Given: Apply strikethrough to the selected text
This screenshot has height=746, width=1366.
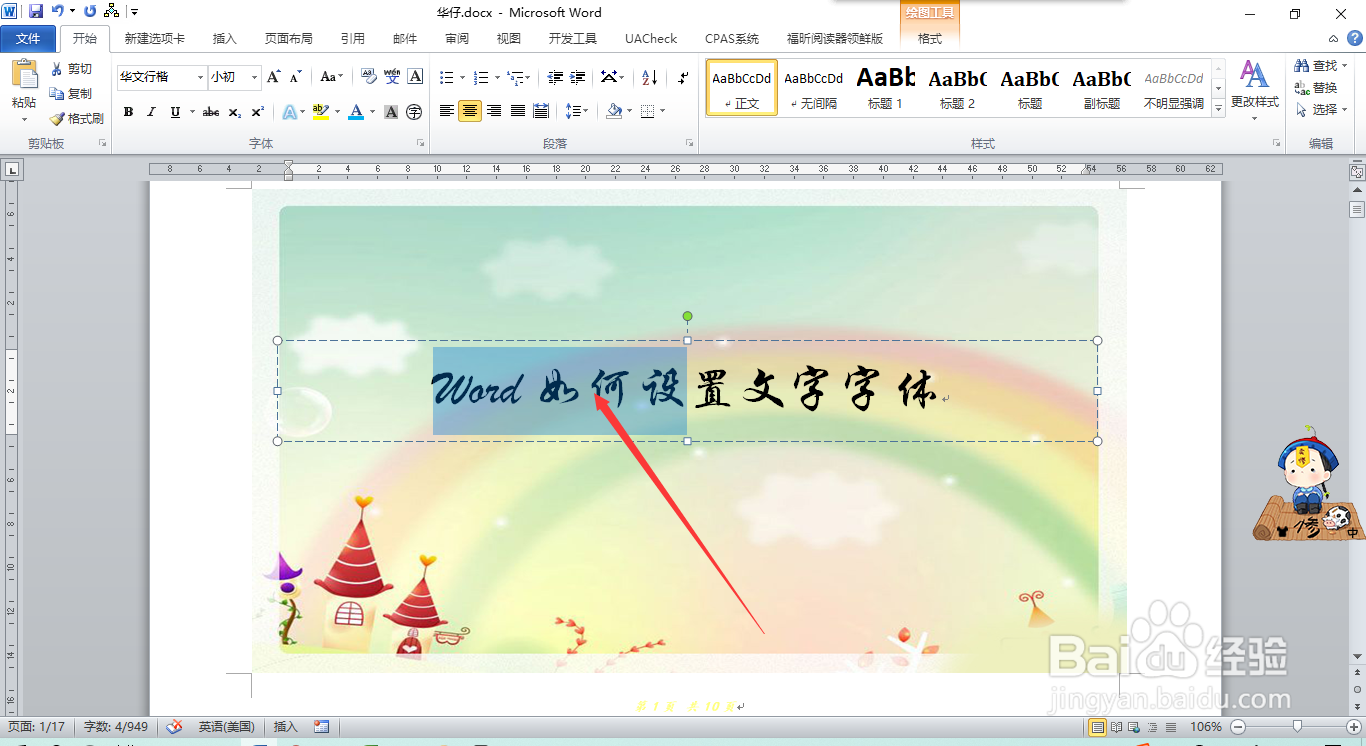Looking at the screenshot, I should coord(209,112).
